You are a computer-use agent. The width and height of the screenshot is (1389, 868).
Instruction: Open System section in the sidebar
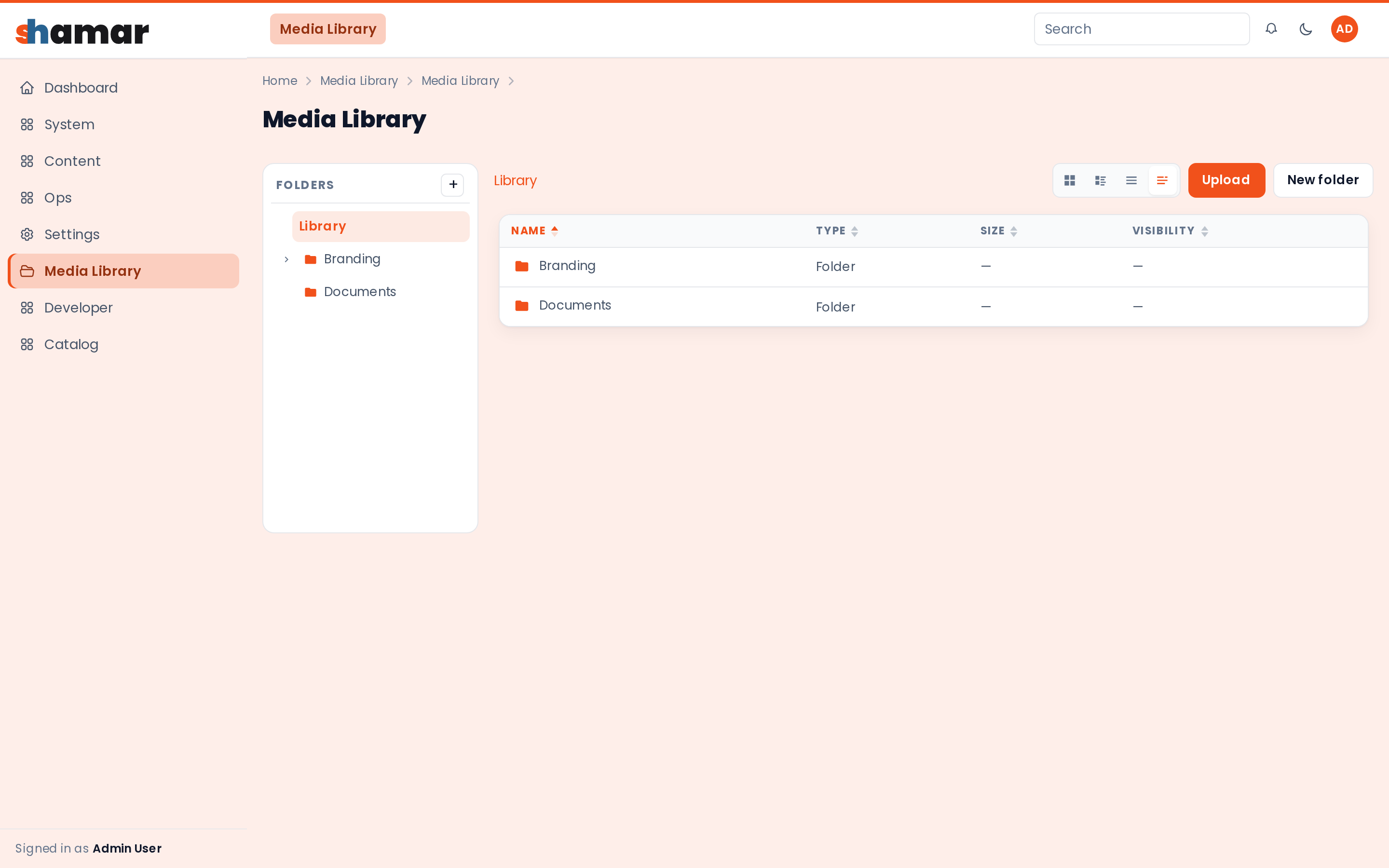[123, 124]
